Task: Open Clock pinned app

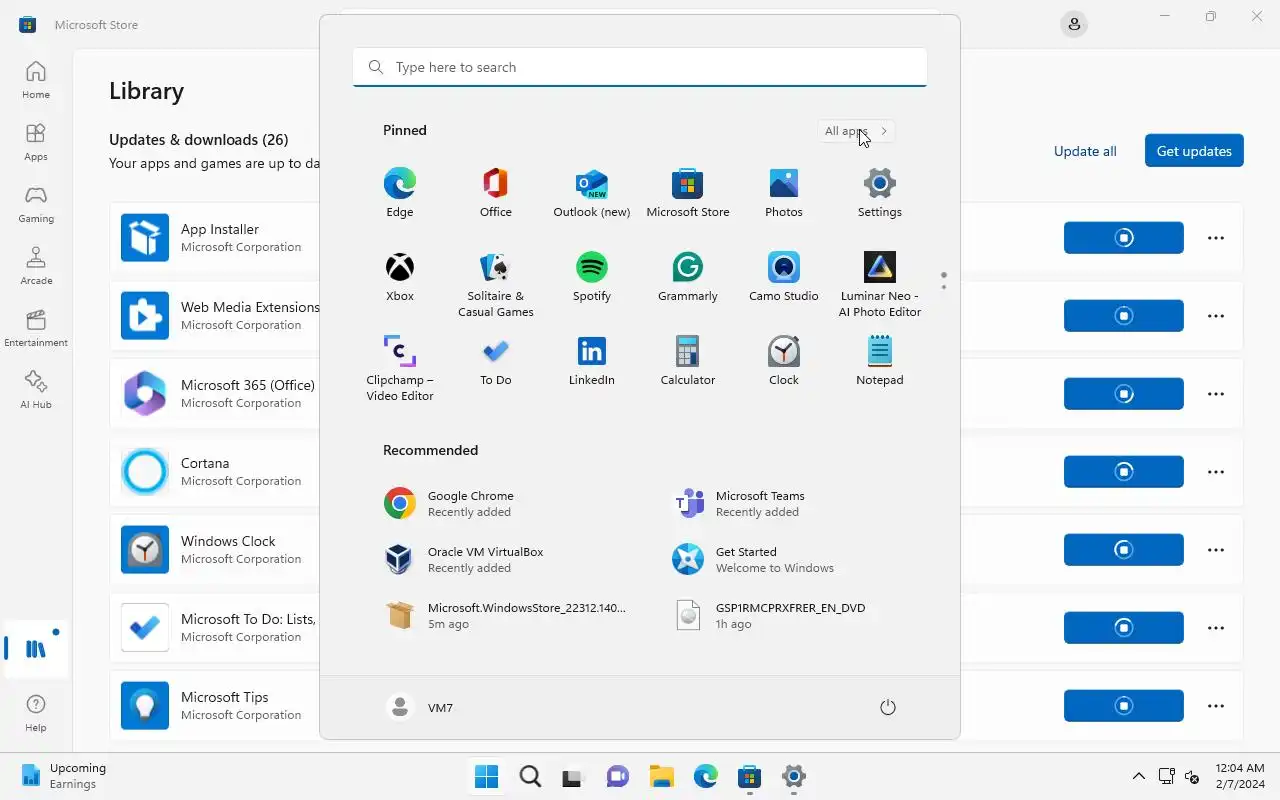Action: tap(784, 360)
